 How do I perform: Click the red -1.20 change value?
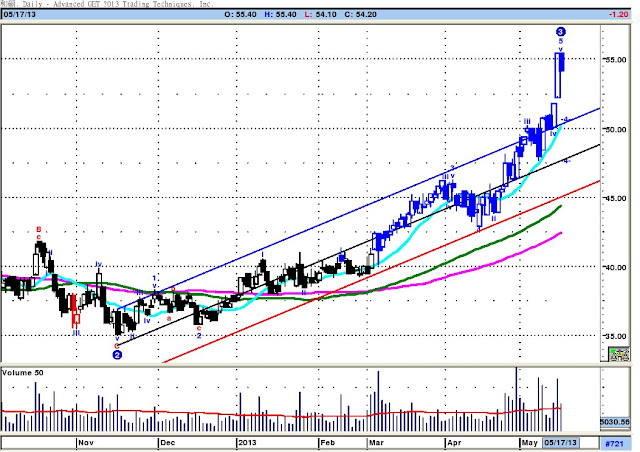click(x=618, y=14)
